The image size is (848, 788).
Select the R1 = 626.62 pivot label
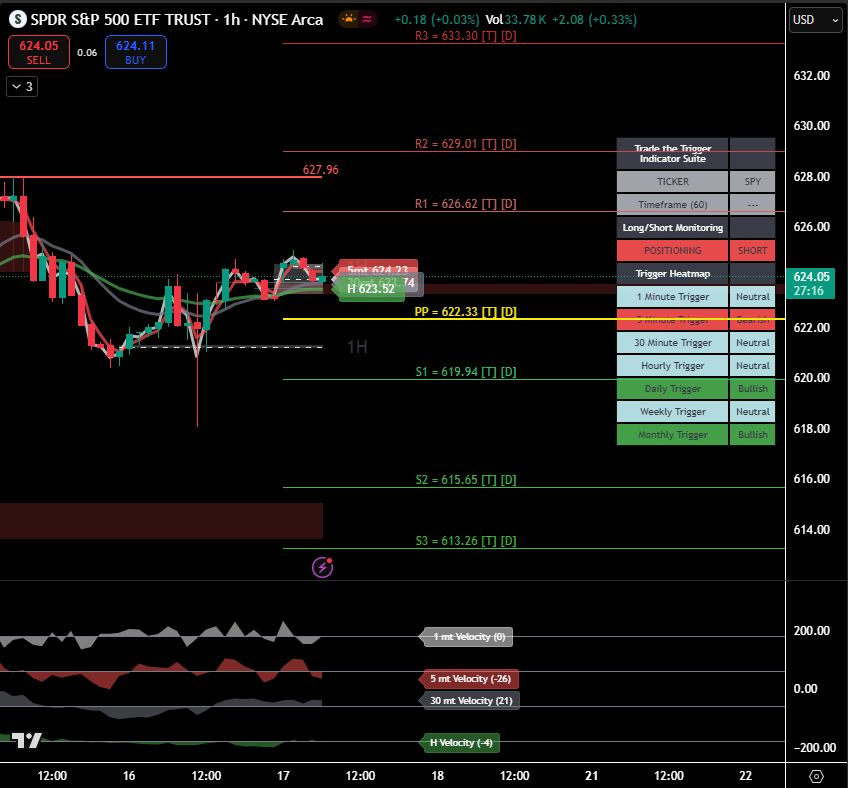pyautogui.click(x=466, y=204)
